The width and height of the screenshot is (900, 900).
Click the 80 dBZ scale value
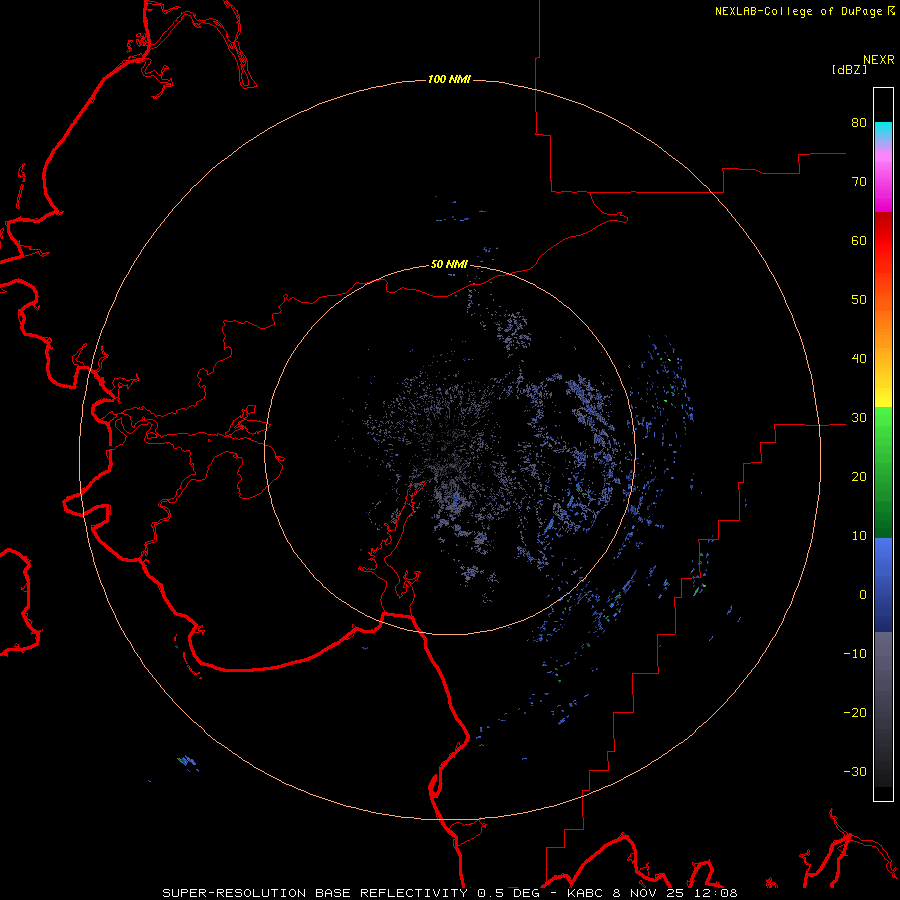[859, 122]
